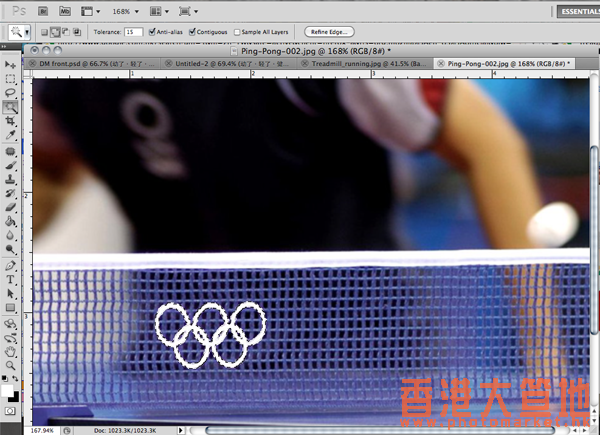The image size is (600, 435).
Task: Close the Treadmill_running.jpg tab
Action: (x=305, y=64)
